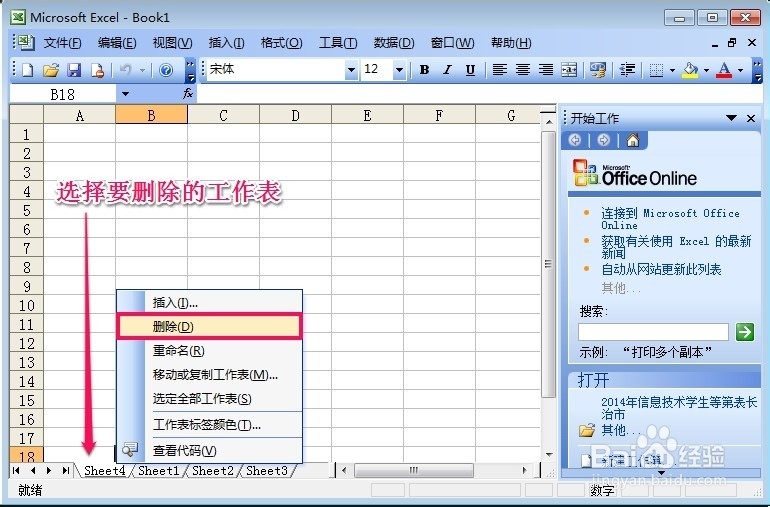Click the Open folder icon in toolbar
The image size is (770, 507).
51,70
